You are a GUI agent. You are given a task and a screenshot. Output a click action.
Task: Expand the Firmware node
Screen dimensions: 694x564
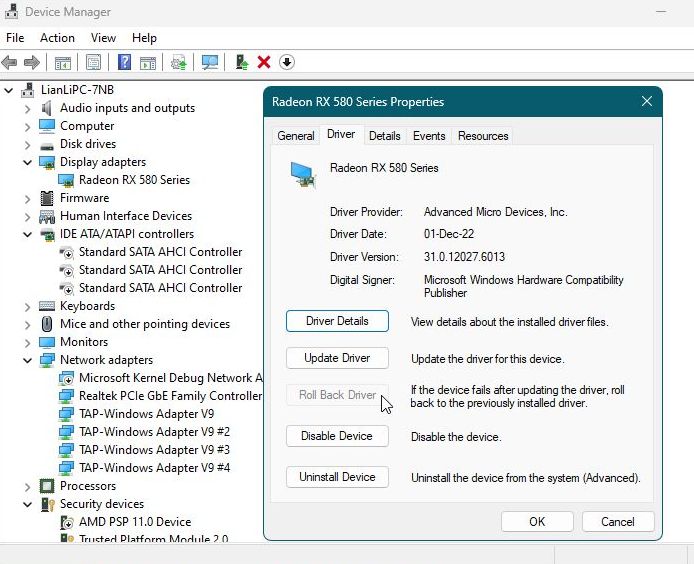pyautogui.click(x=27, y=199)
